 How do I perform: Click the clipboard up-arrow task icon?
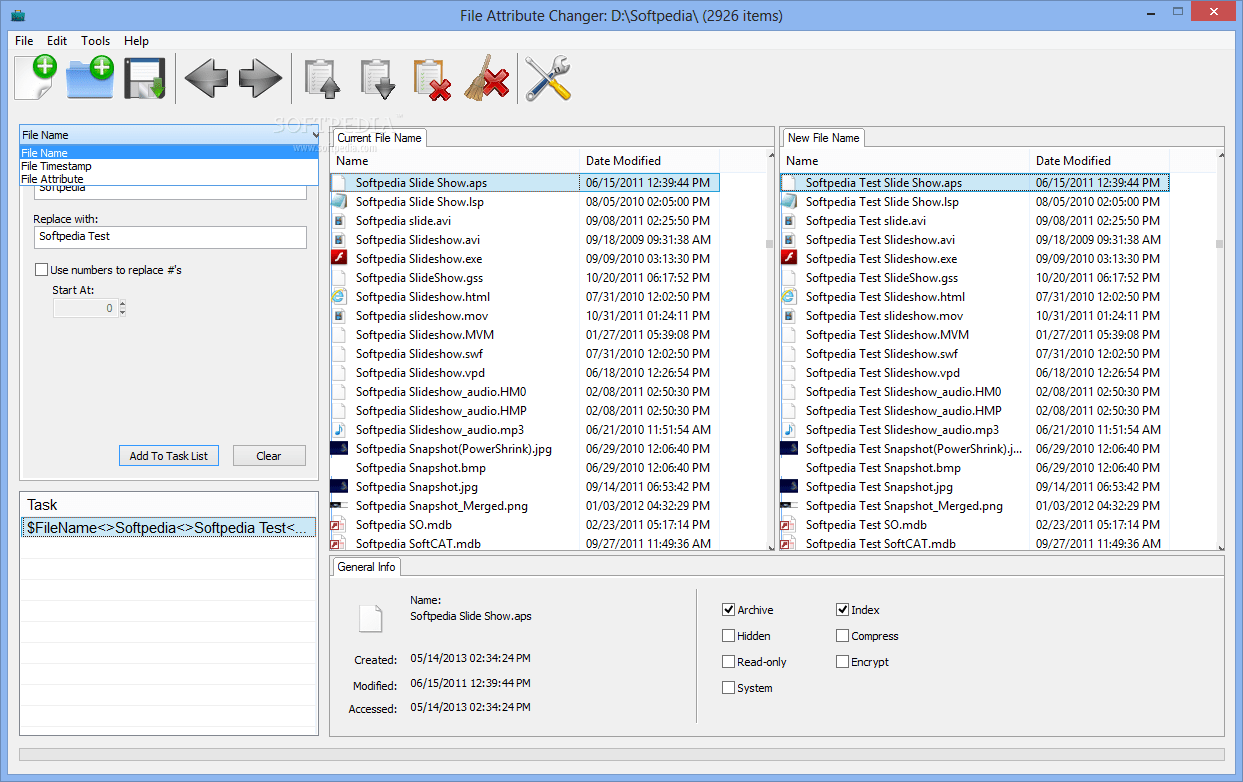pyautogui.click(x=322, y=79)
